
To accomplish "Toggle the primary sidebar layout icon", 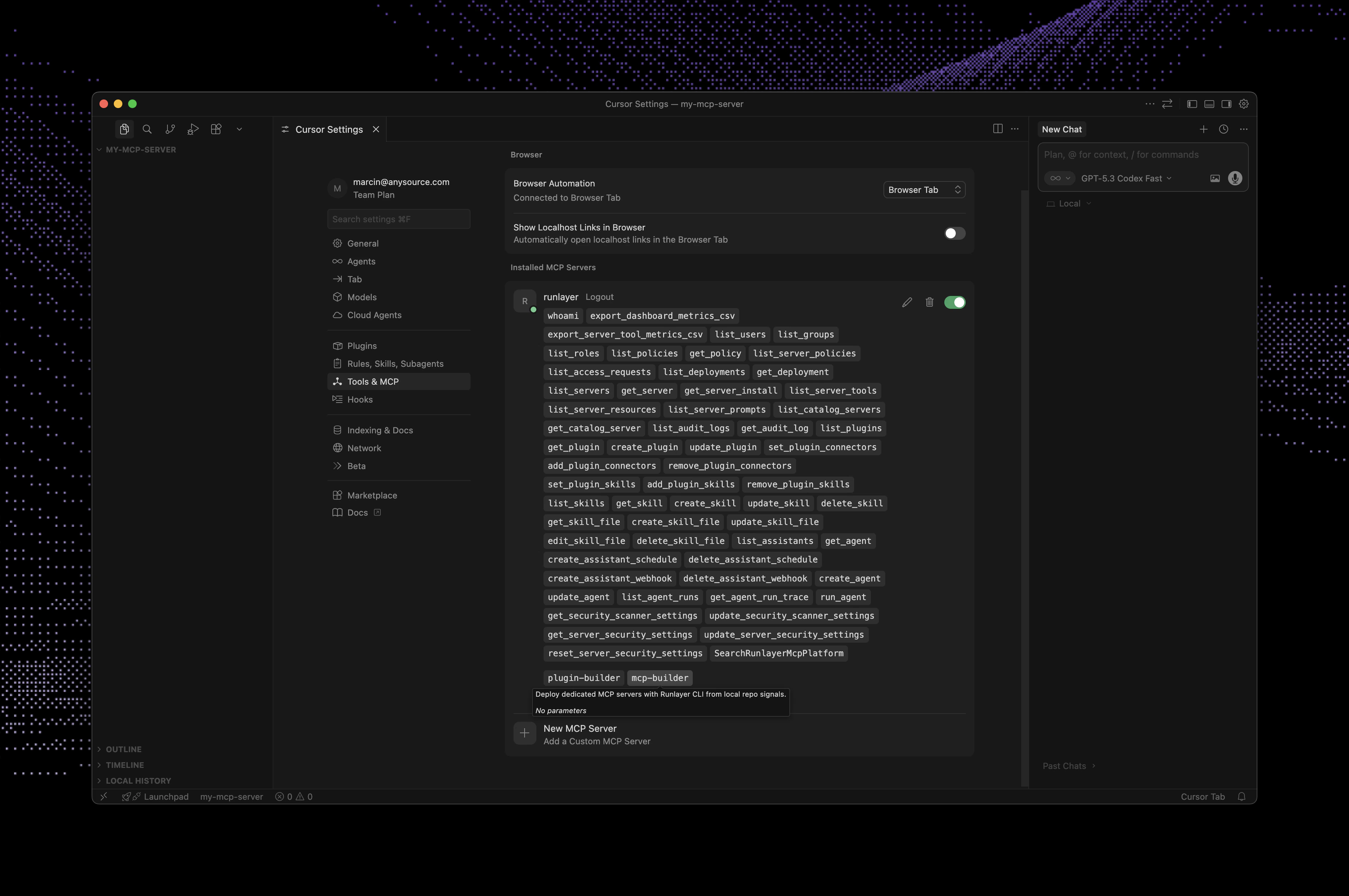I will pyautogui.click(x=1192, y=103).
